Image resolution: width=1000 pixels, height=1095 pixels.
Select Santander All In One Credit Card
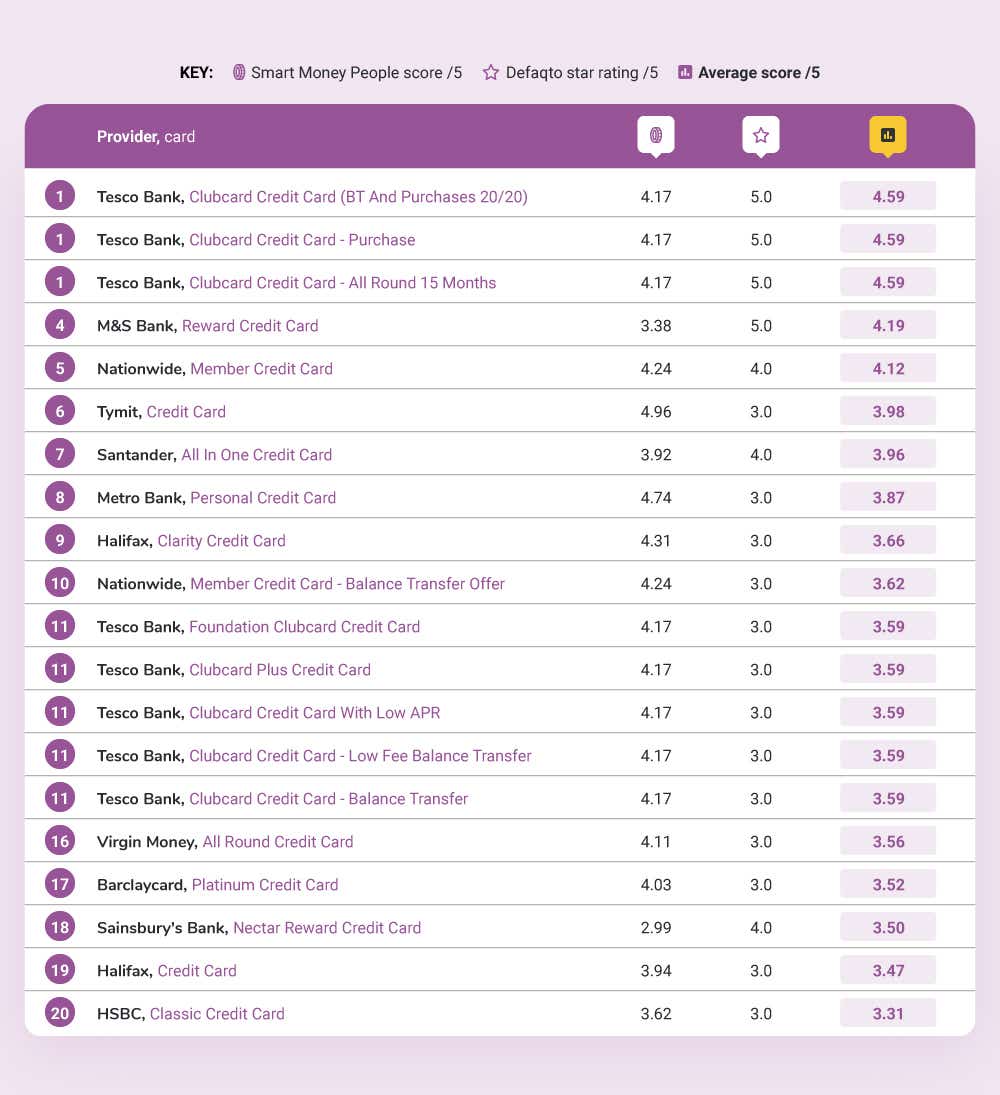click(x=256, y=455)
